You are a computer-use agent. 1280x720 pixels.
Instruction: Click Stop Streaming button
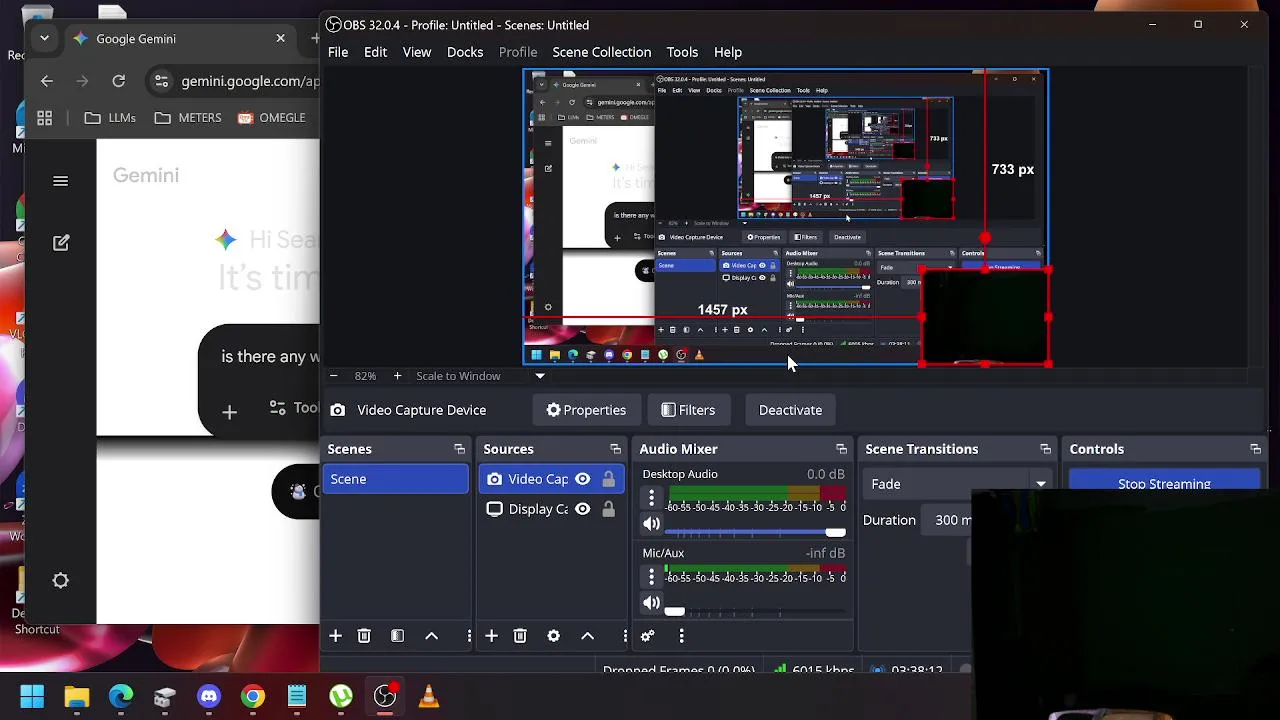pyautogui.click(x=1164, y=482)
